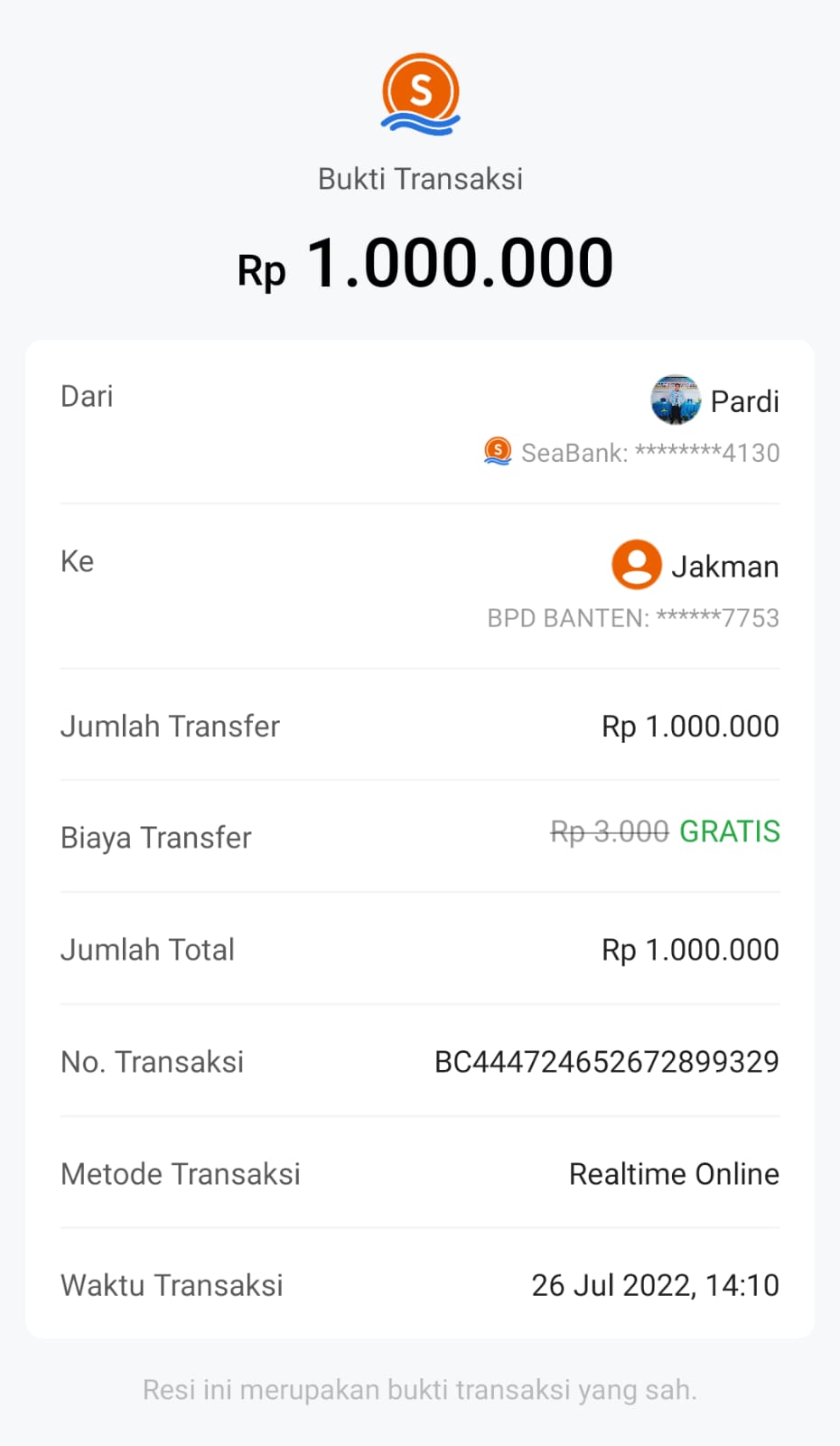The height and width of the screenshot is (1446, 840).
Task: Select the Bukti Transaksi title
Action: click(420, 179)
